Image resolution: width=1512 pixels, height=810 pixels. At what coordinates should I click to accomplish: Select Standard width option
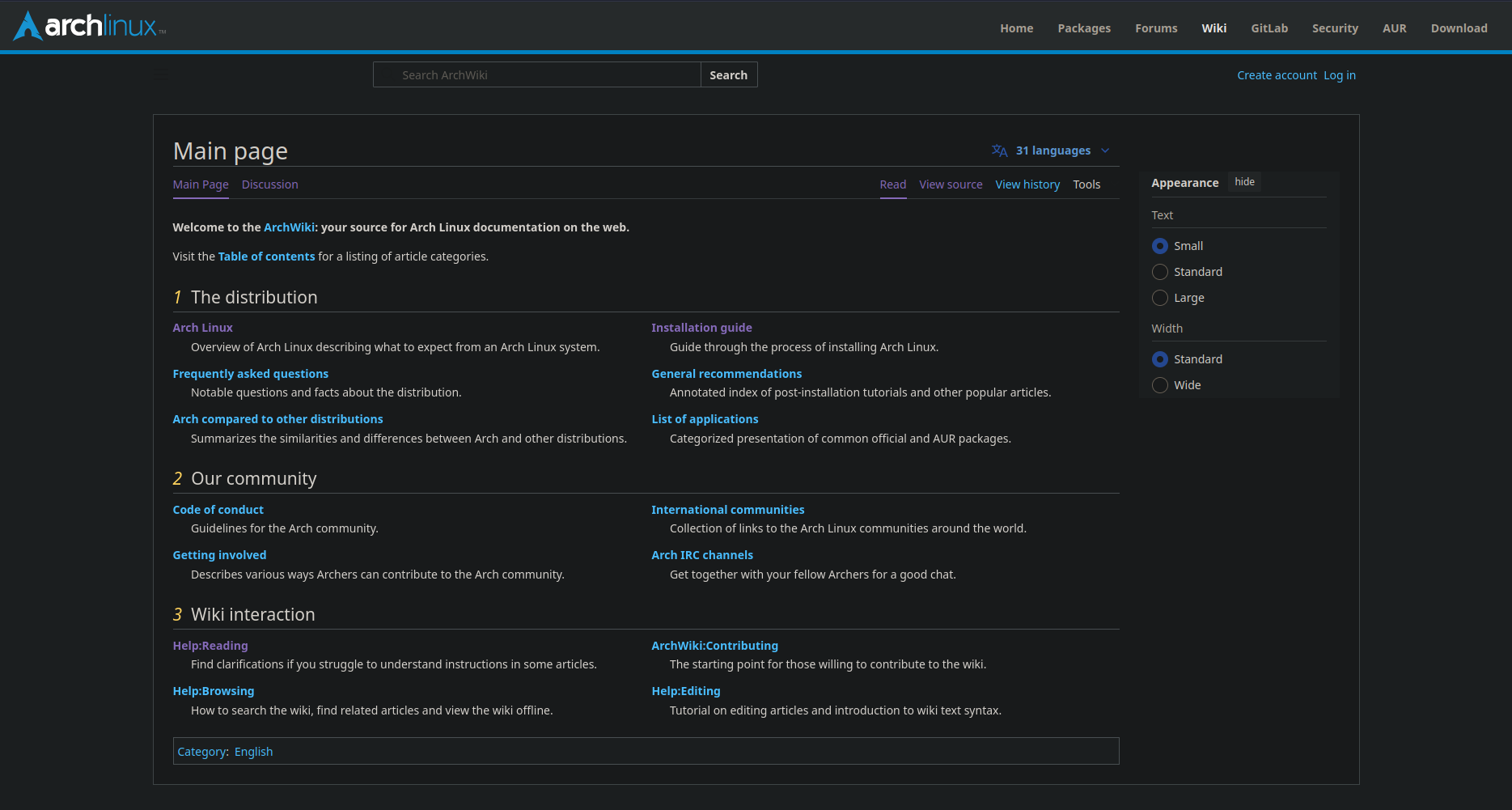pos(1160,359)
